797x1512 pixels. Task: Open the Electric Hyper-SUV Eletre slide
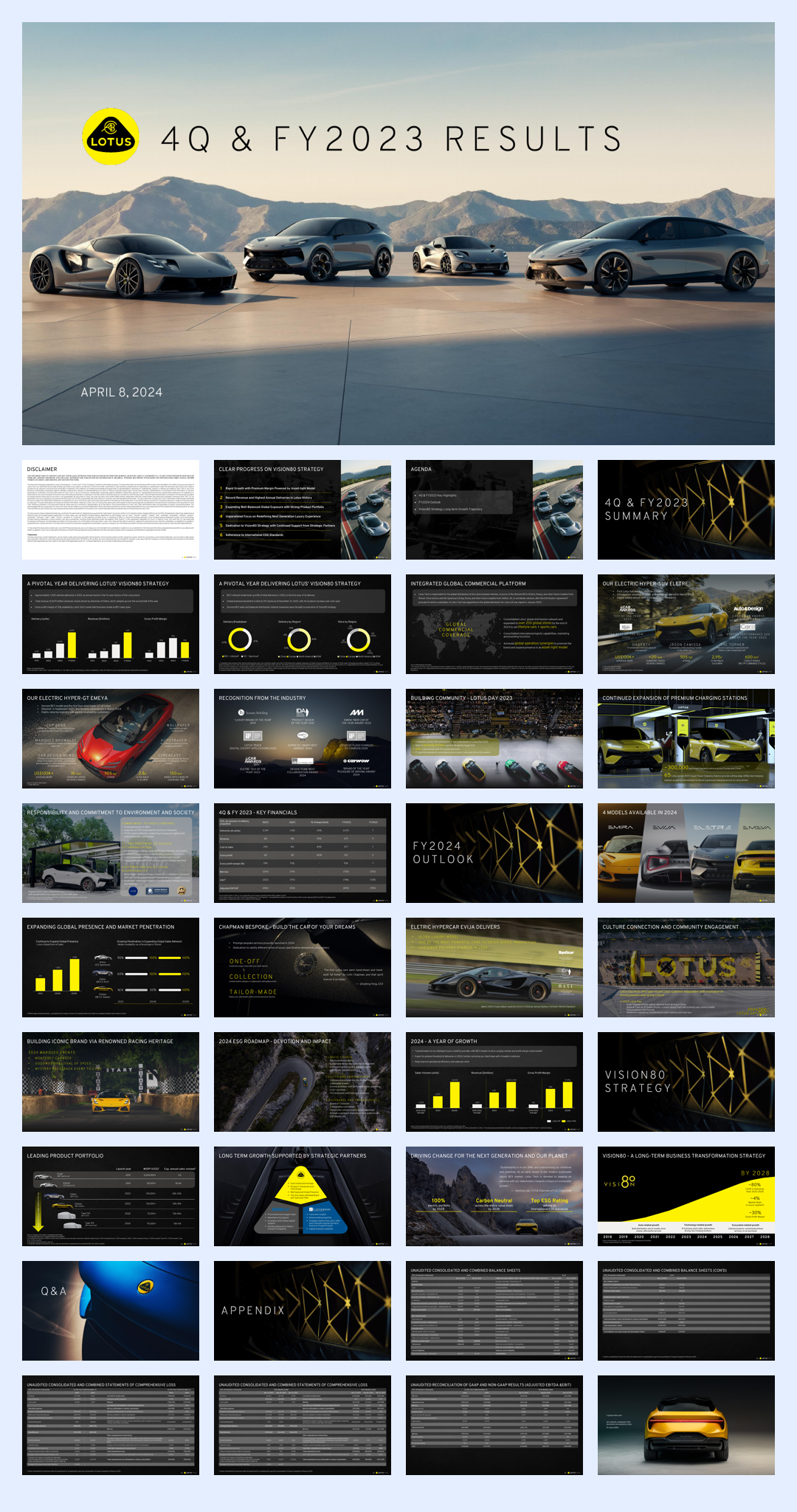click(686, 624)
